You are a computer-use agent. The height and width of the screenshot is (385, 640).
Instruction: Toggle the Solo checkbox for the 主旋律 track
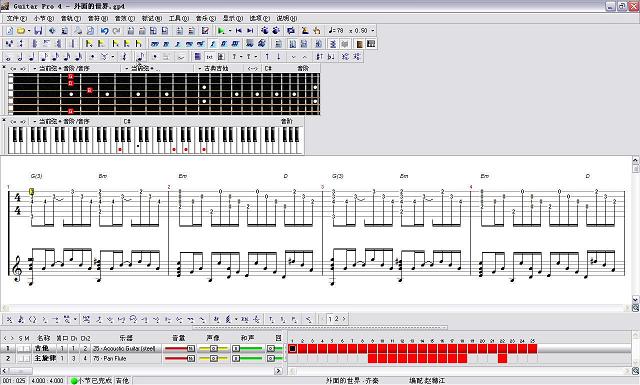click(x=20, y=358)
